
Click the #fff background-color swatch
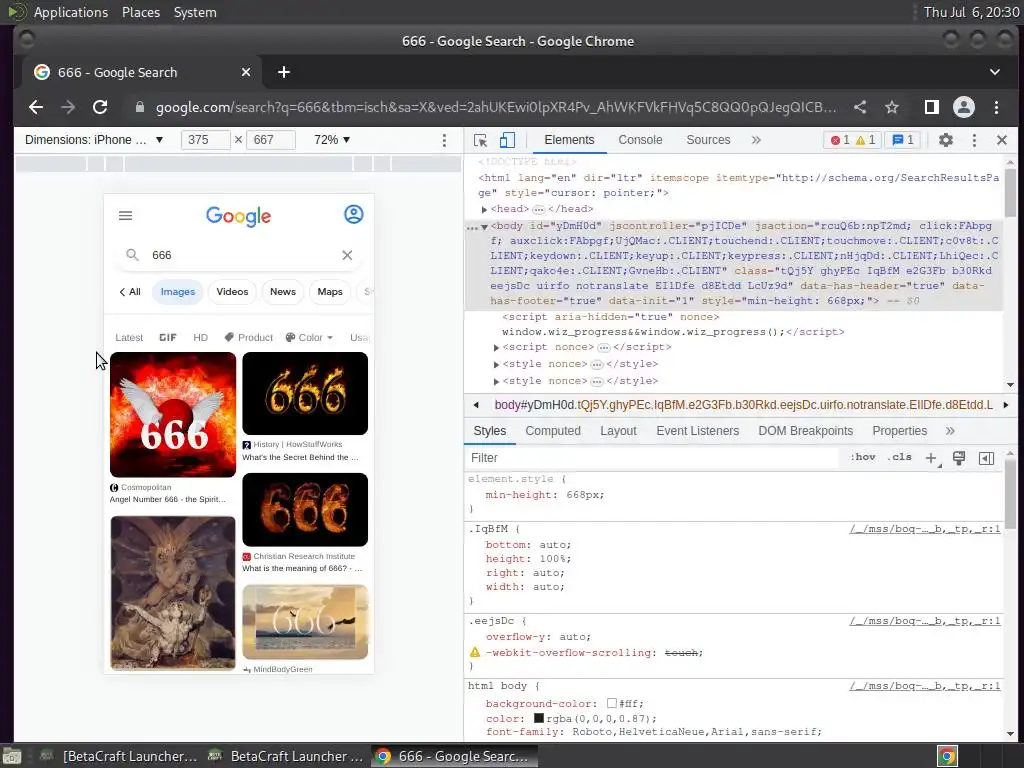611,703
